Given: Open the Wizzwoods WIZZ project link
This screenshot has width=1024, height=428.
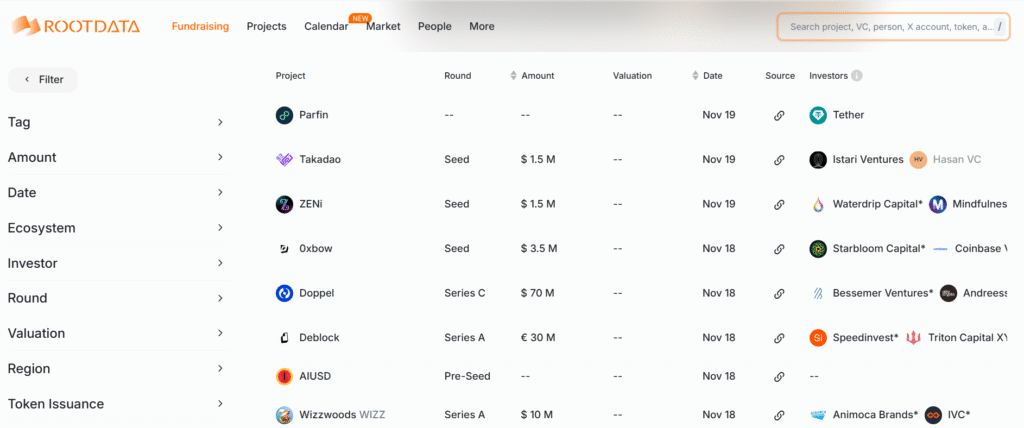Looking at the screenshot, I should 342,415.
